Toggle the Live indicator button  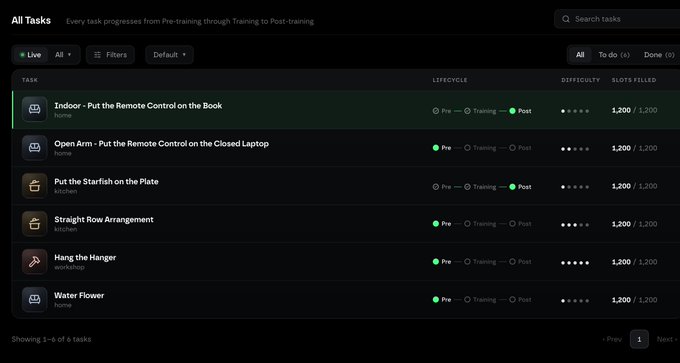point(30,55)
